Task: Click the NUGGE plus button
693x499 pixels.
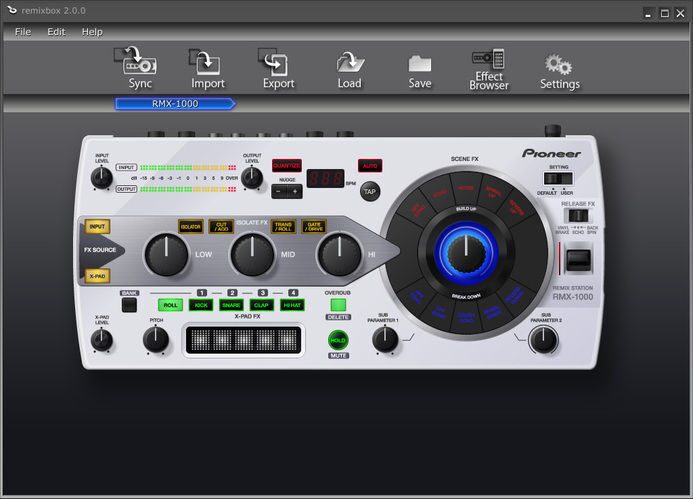Action: (x=295, y=190)
